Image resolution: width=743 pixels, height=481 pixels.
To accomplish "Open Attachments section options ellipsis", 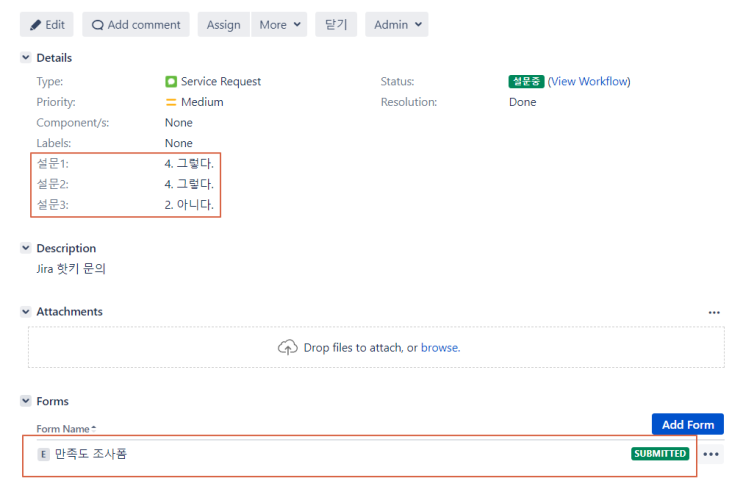I will click(x=714, y=313).
